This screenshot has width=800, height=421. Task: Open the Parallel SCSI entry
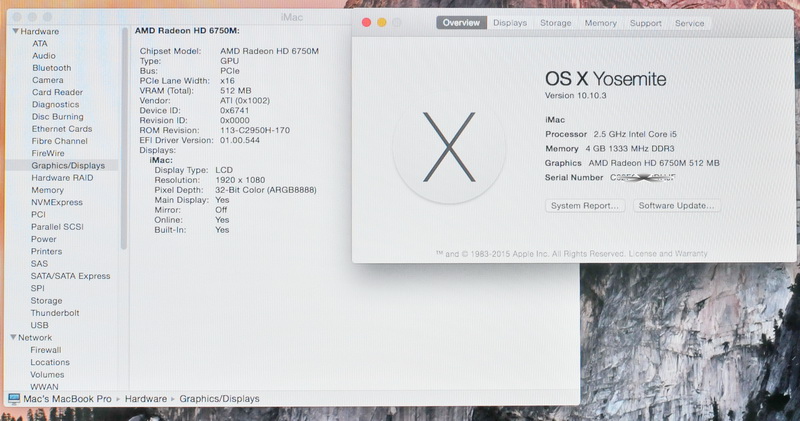(57, 227)
